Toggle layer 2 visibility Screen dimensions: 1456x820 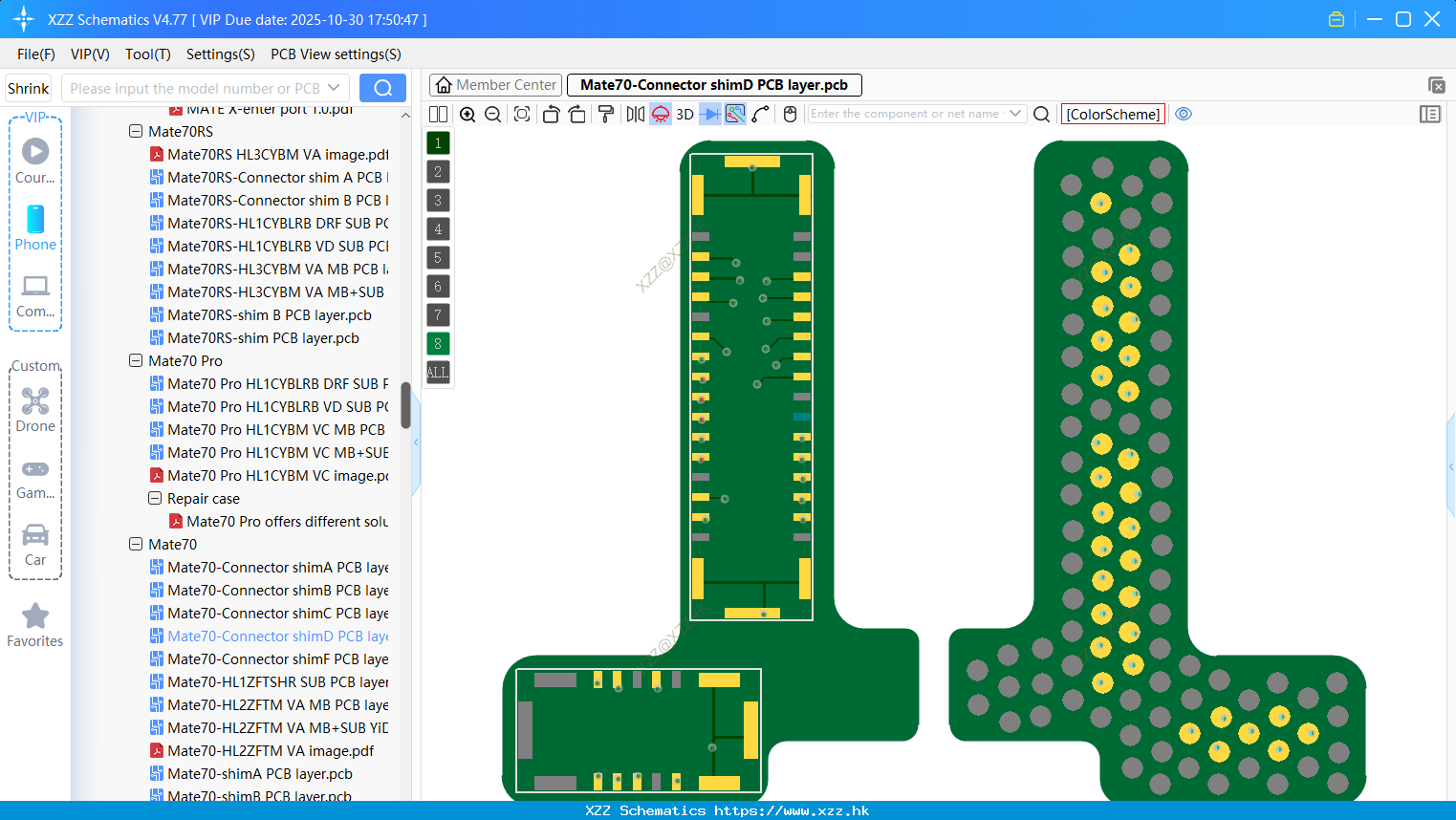click(438, 172)
